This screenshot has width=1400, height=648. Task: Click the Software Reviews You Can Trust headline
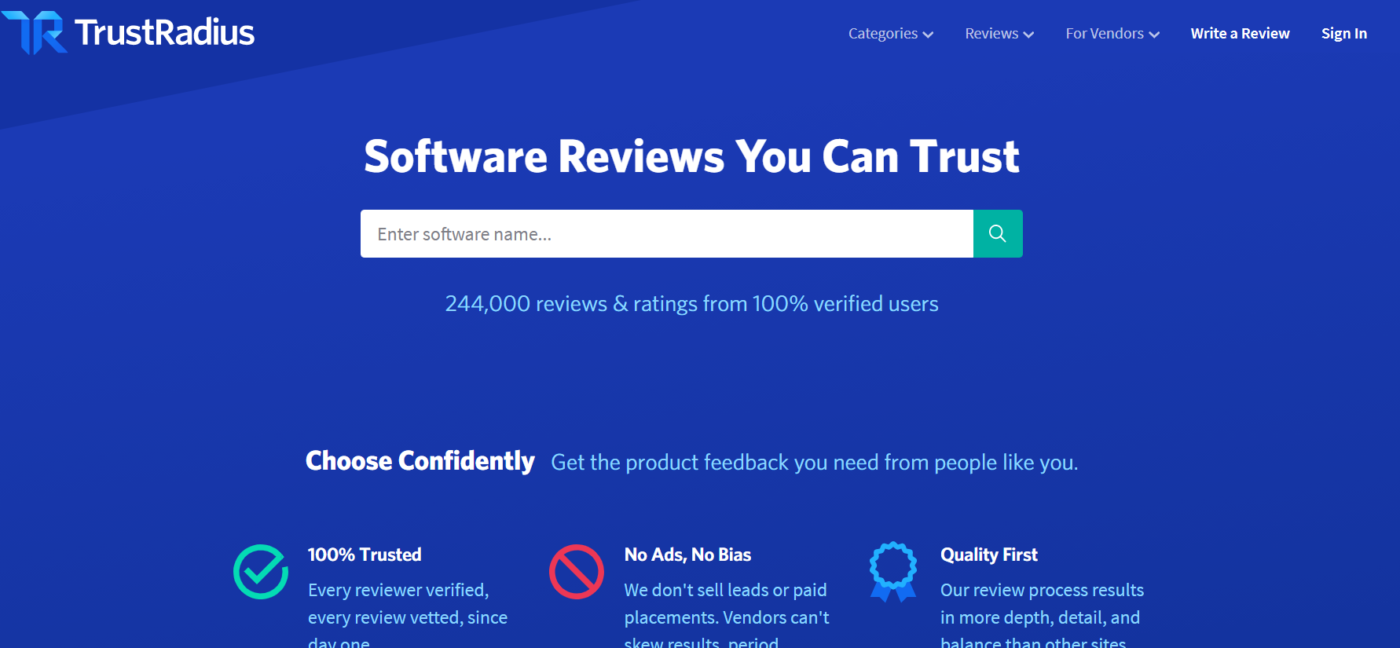click(x=691, y=157)
